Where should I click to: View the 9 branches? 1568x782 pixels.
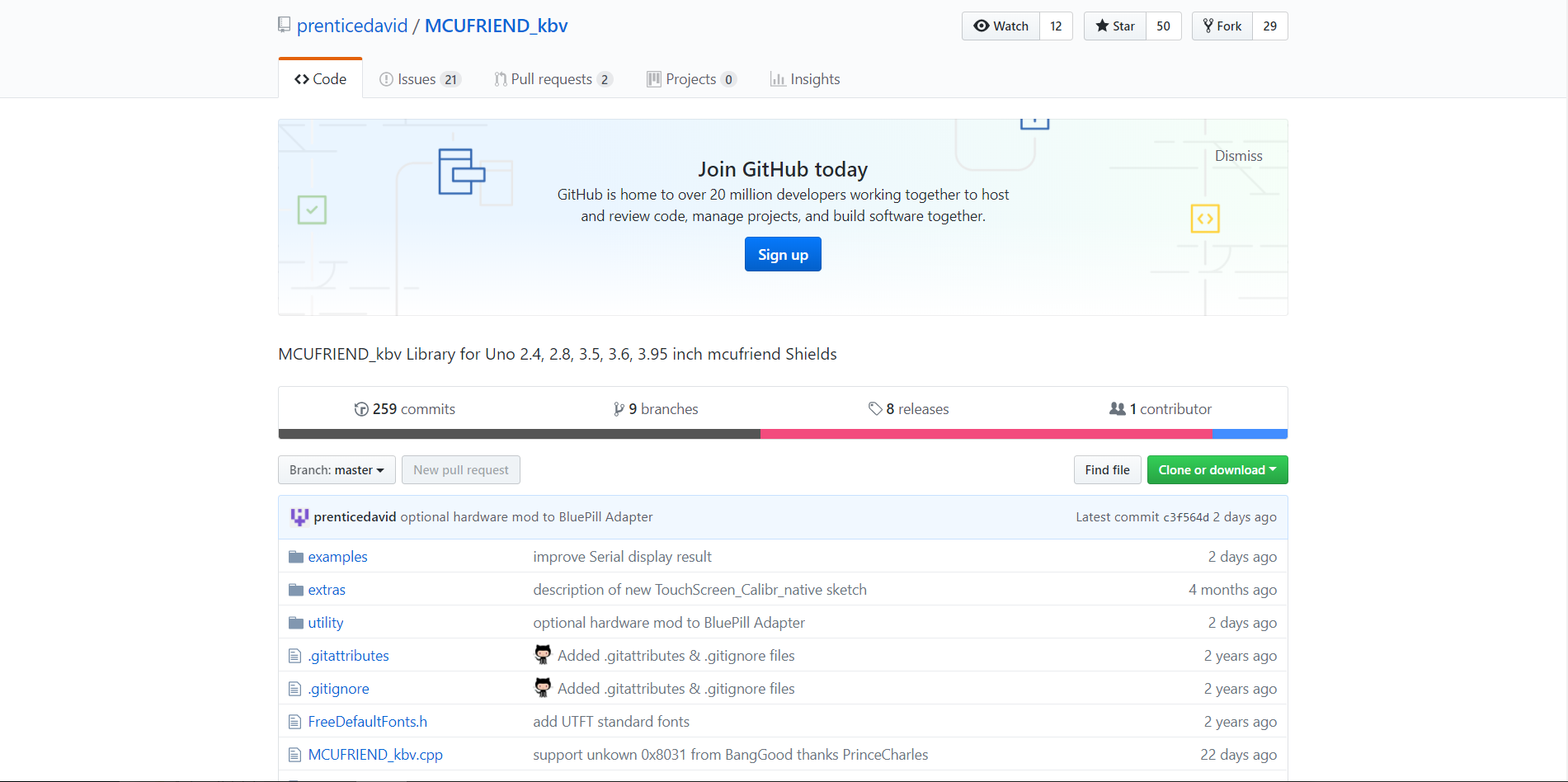656,409
